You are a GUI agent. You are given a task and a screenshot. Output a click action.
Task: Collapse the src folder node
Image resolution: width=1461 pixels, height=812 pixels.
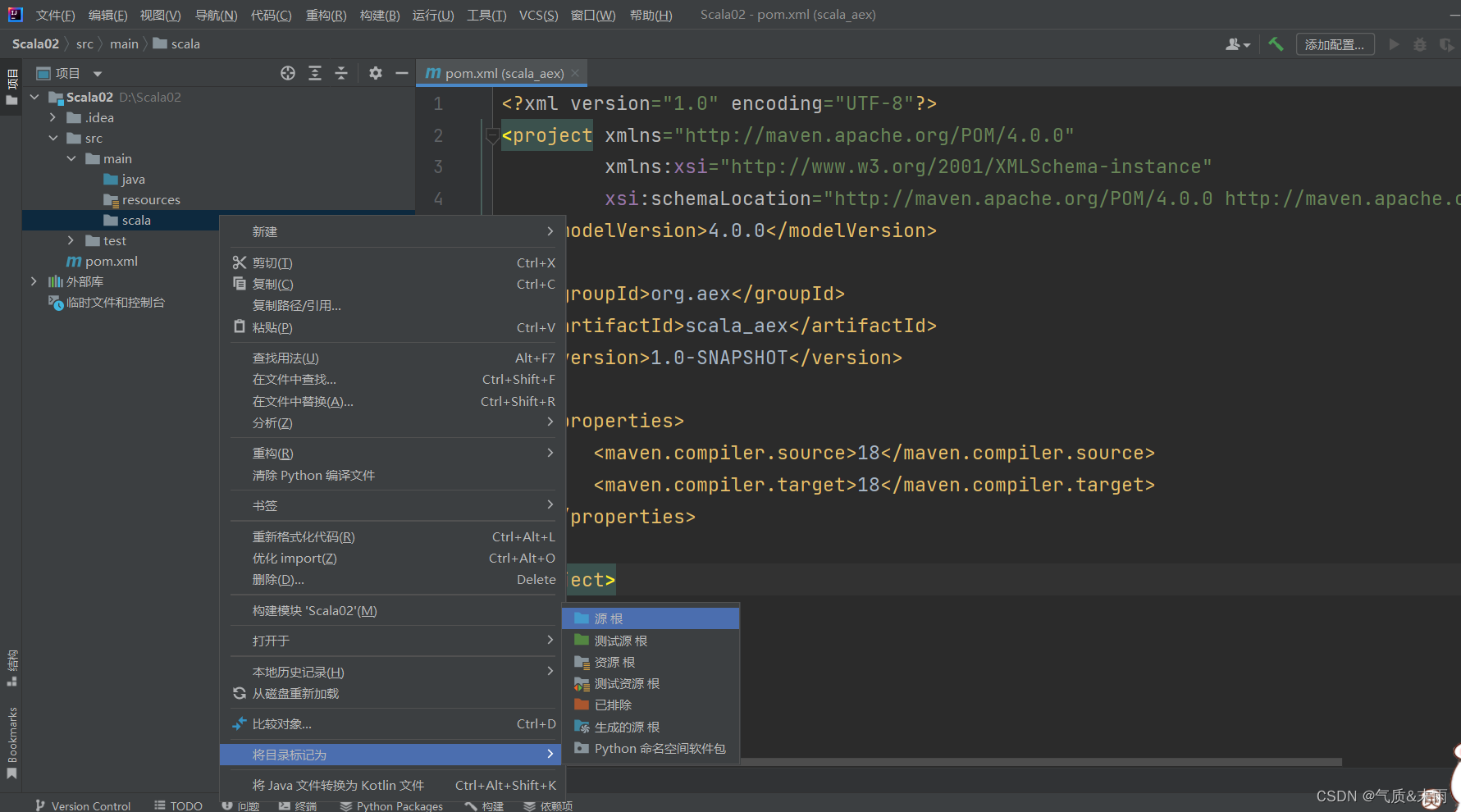pyautogui.click(x=53, y=138)
